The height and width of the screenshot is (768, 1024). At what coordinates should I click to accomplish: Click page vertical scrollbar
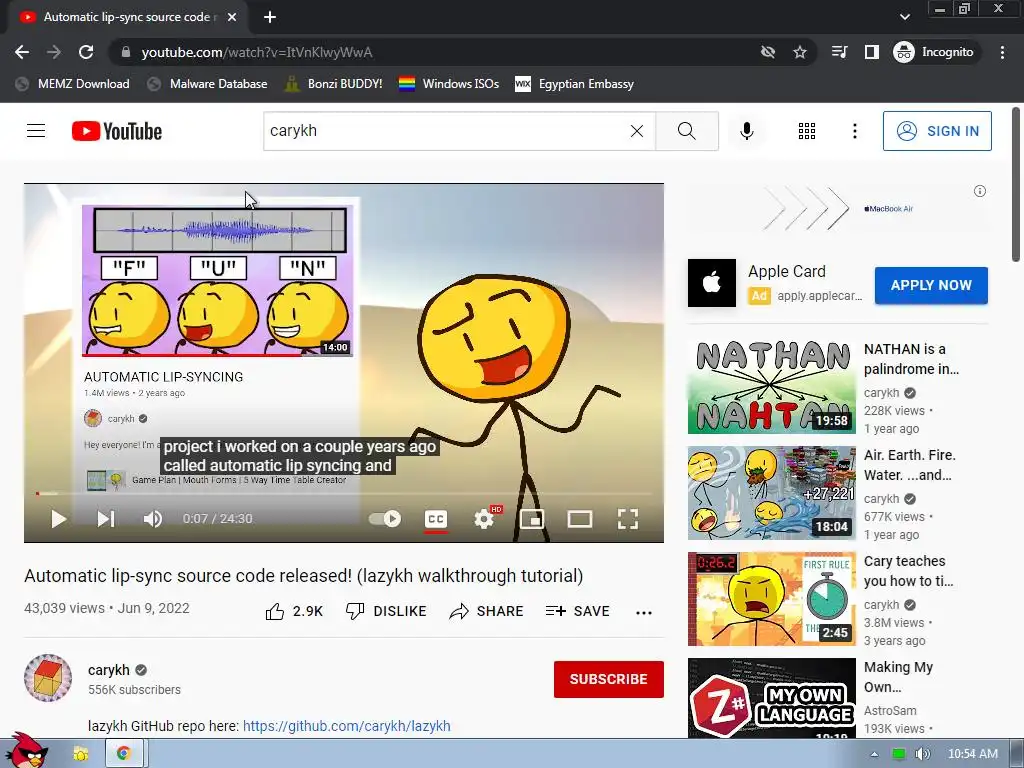(1016, 184)
